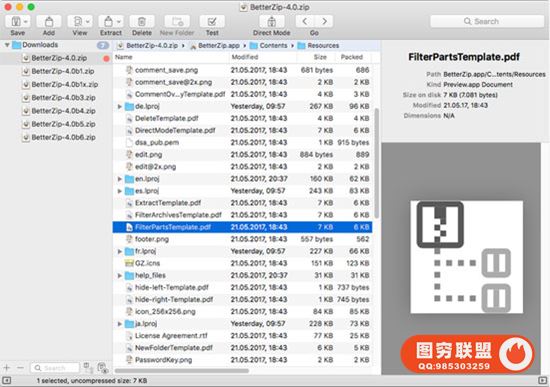This screenshot has height=387, width=550.
Task: Go back with the left arrow
Action: [305, 21]
